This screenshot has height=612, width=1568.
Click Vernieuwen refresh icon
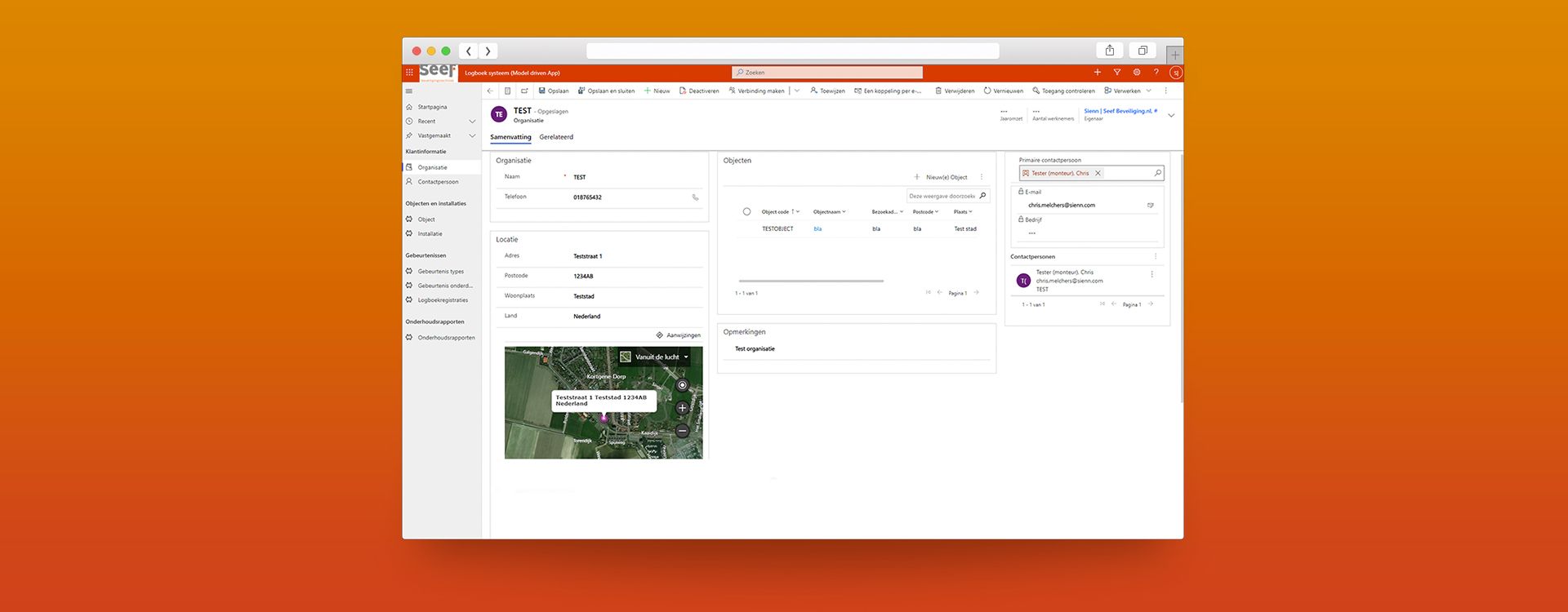coord(987,91)
